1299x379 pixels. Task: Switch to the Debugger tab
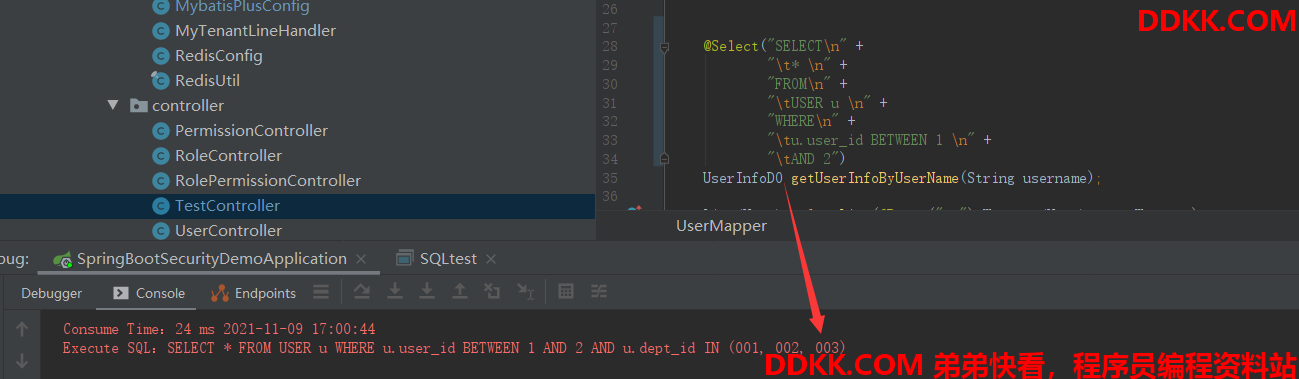click(x=52, y=293)
